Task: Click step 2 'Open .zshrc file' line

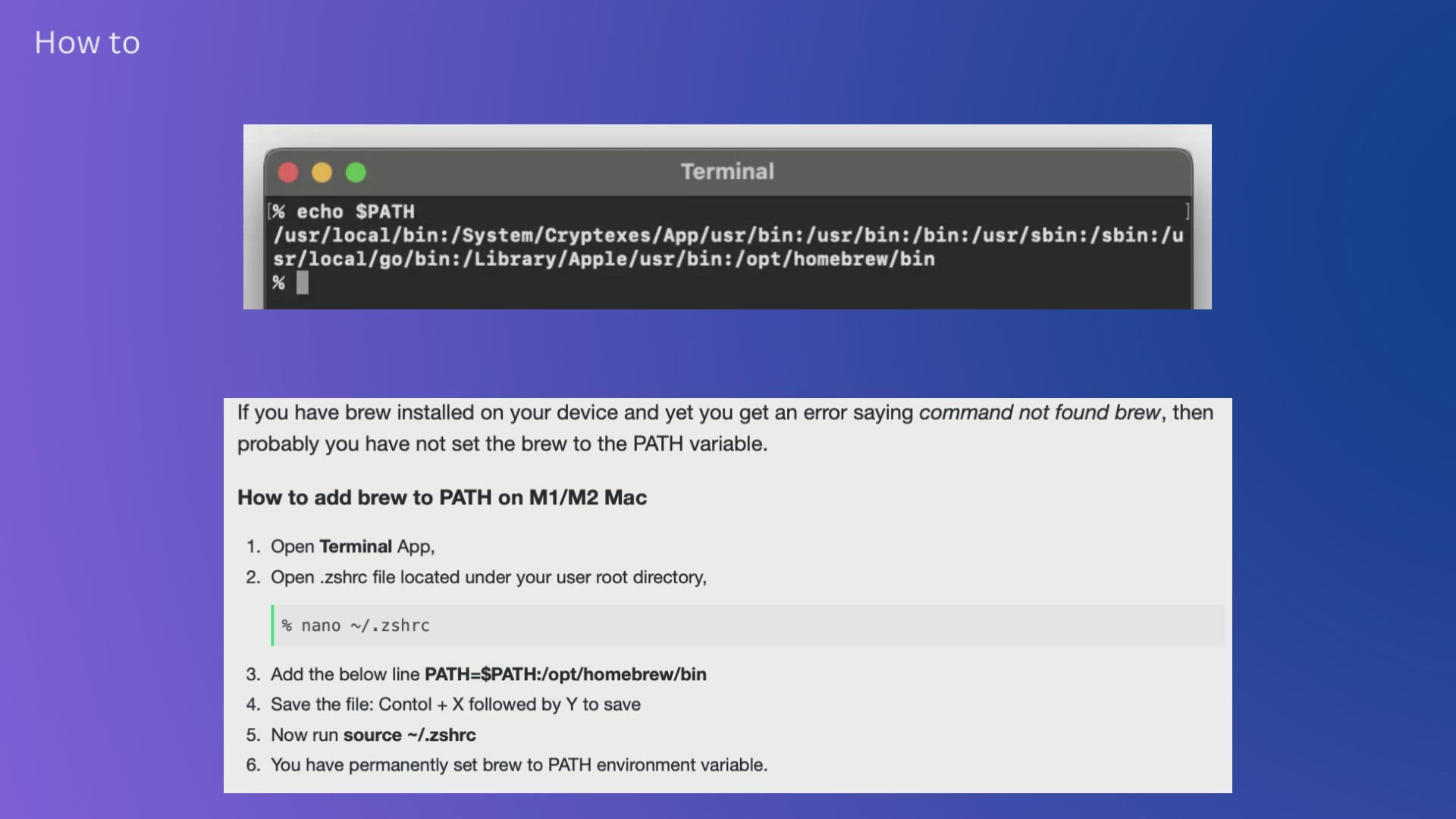Action: tap(488, 577)
